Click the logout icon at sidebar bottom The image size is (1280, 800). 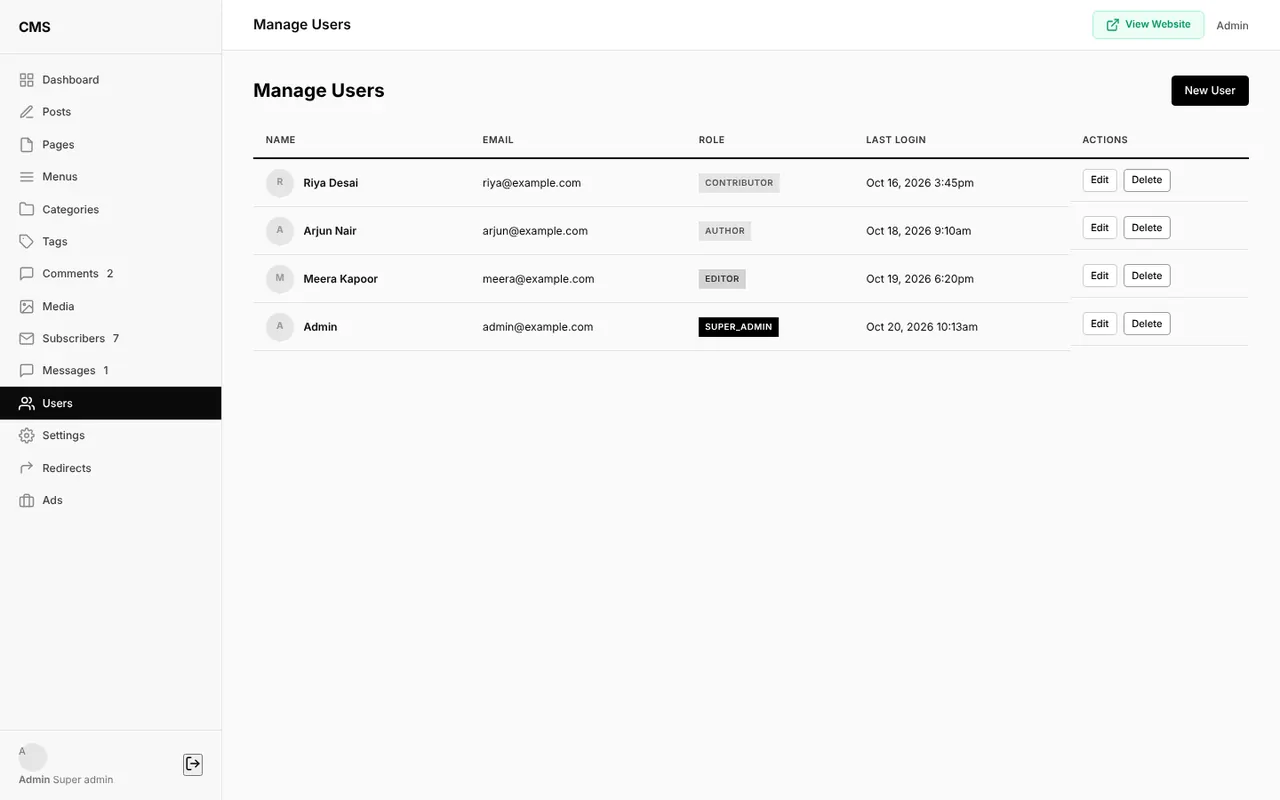coord(193,764)
